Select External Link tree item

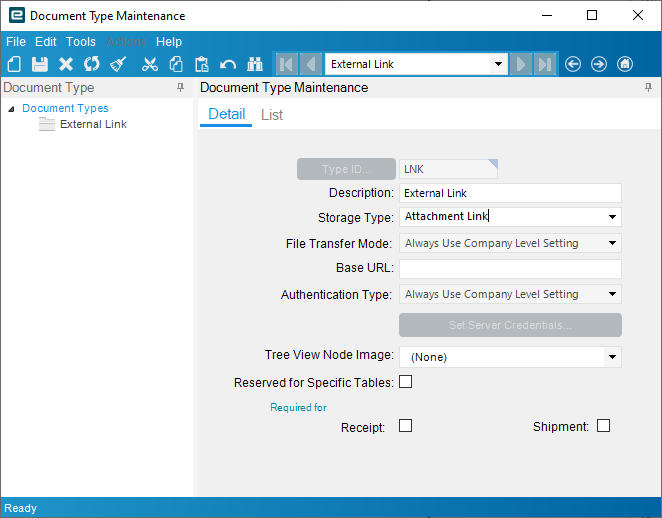coord(93,124)
